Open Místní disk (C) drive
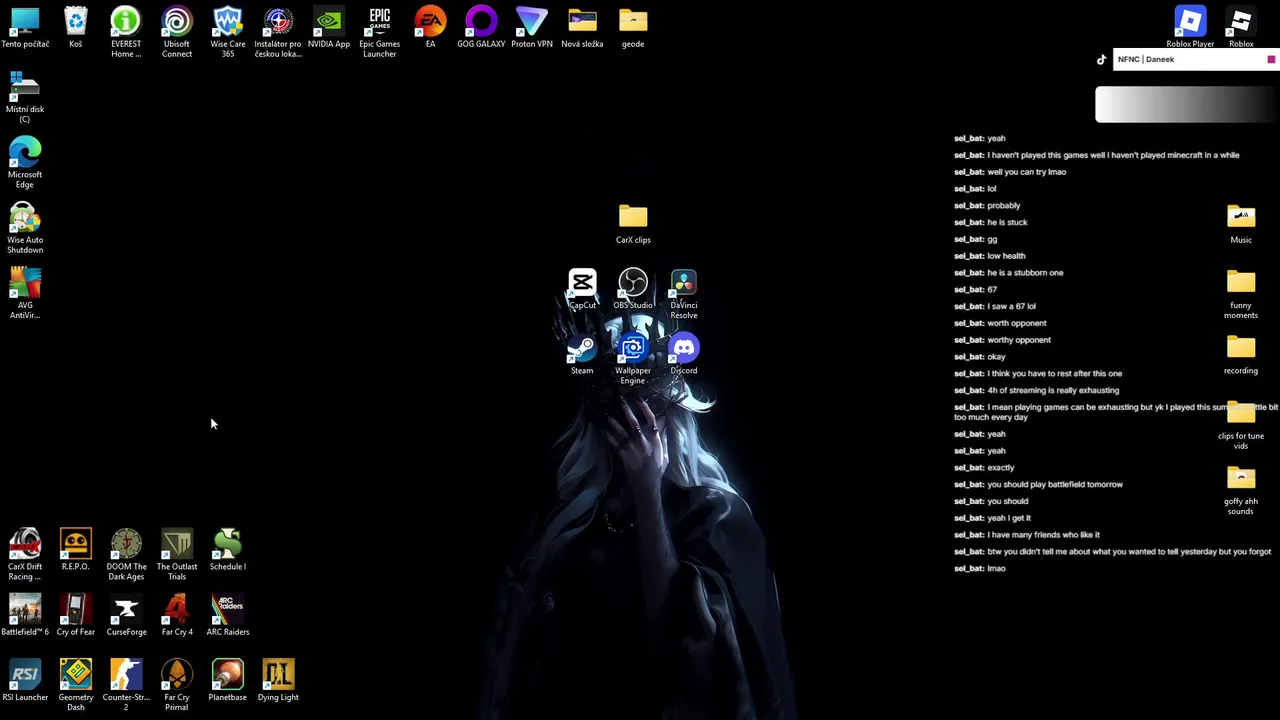Viewport: 1280px width, 720px height. (25, 98)
